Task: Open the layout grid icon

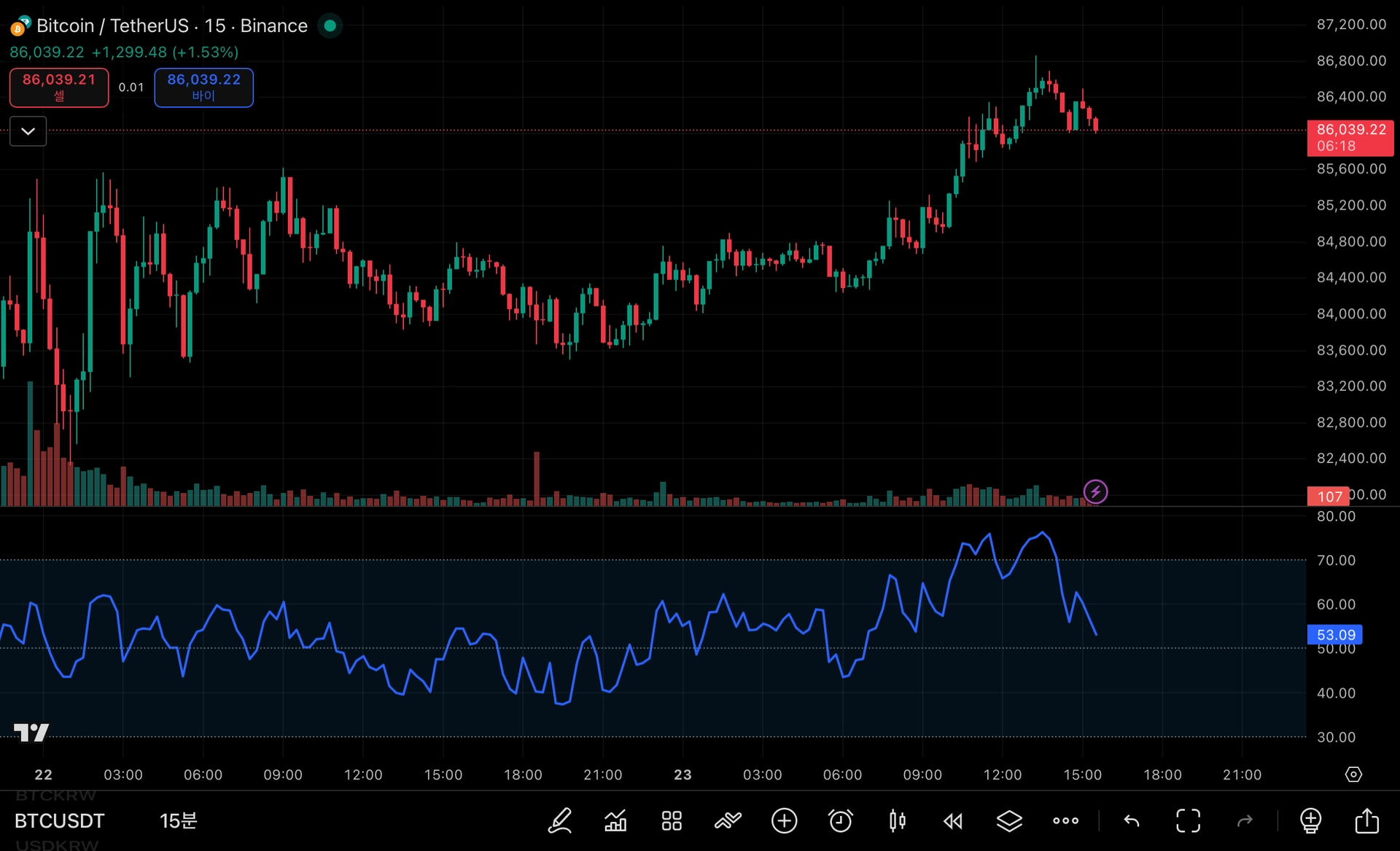Action: [672, 821]
